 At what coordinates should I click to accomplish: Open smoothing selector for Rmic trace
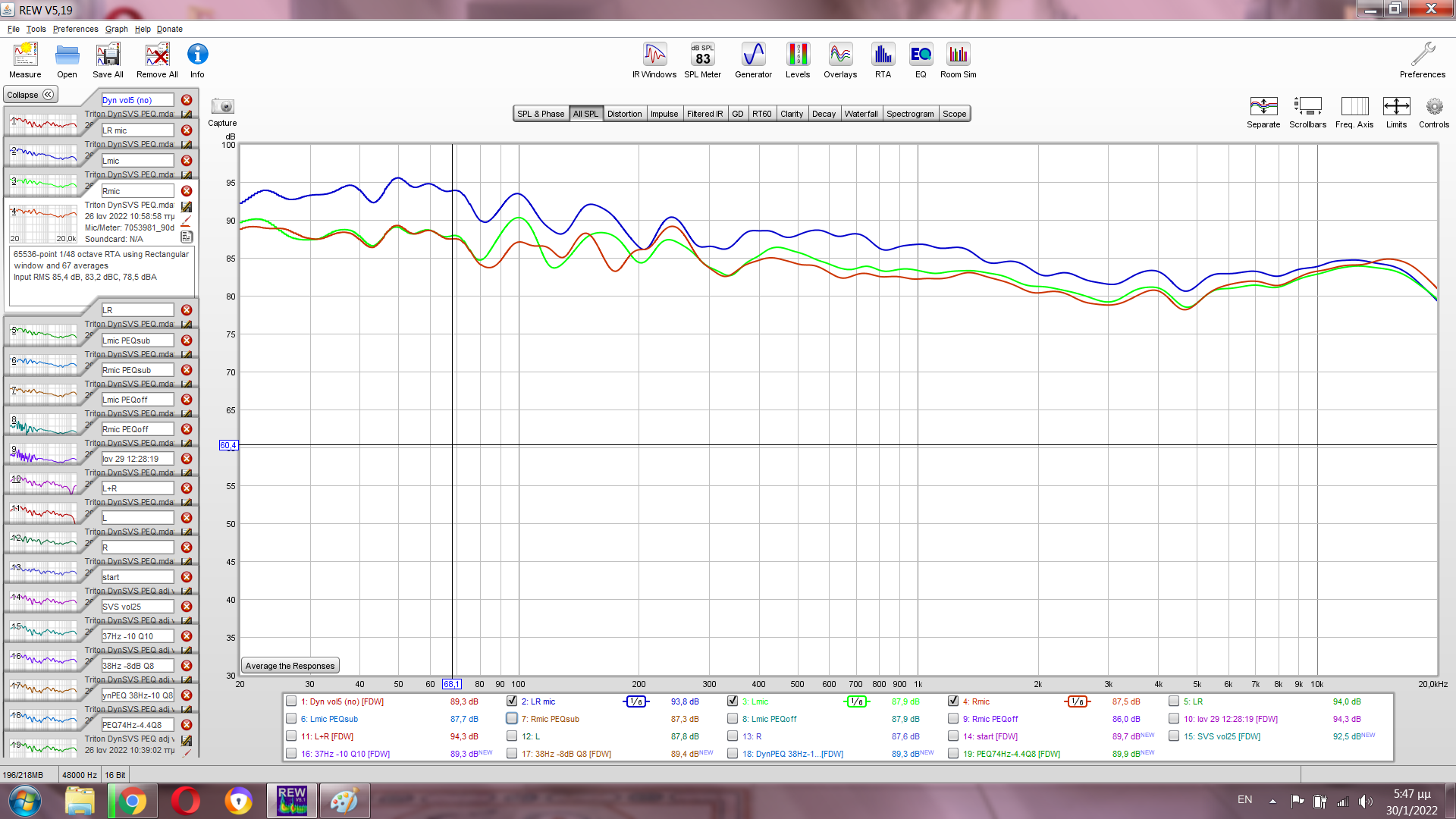[1077, 701]
